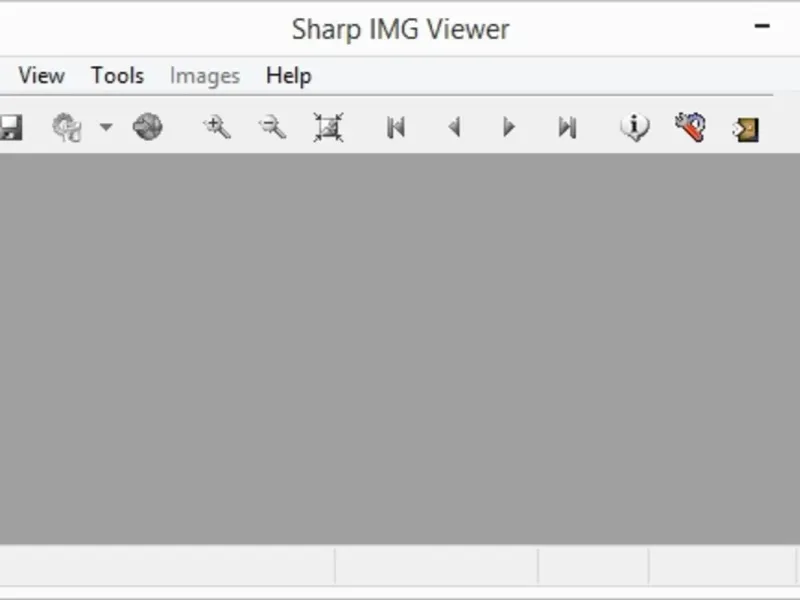Open the Help menu
The height and width of the screenshot is (600, 800).
(289, 76)
